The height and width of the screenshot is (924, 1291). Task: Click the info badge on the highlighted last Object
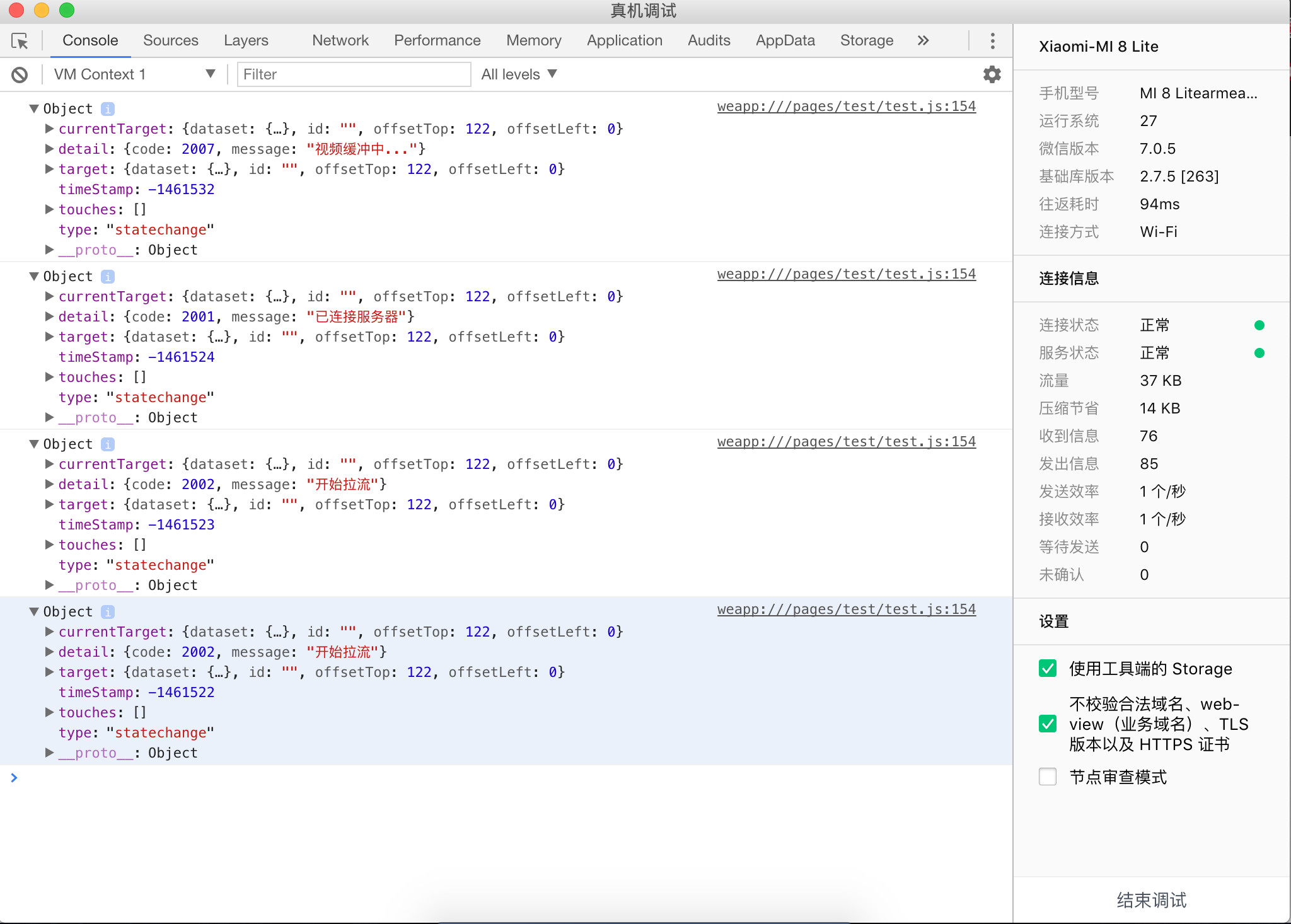[x=108, y=612]
